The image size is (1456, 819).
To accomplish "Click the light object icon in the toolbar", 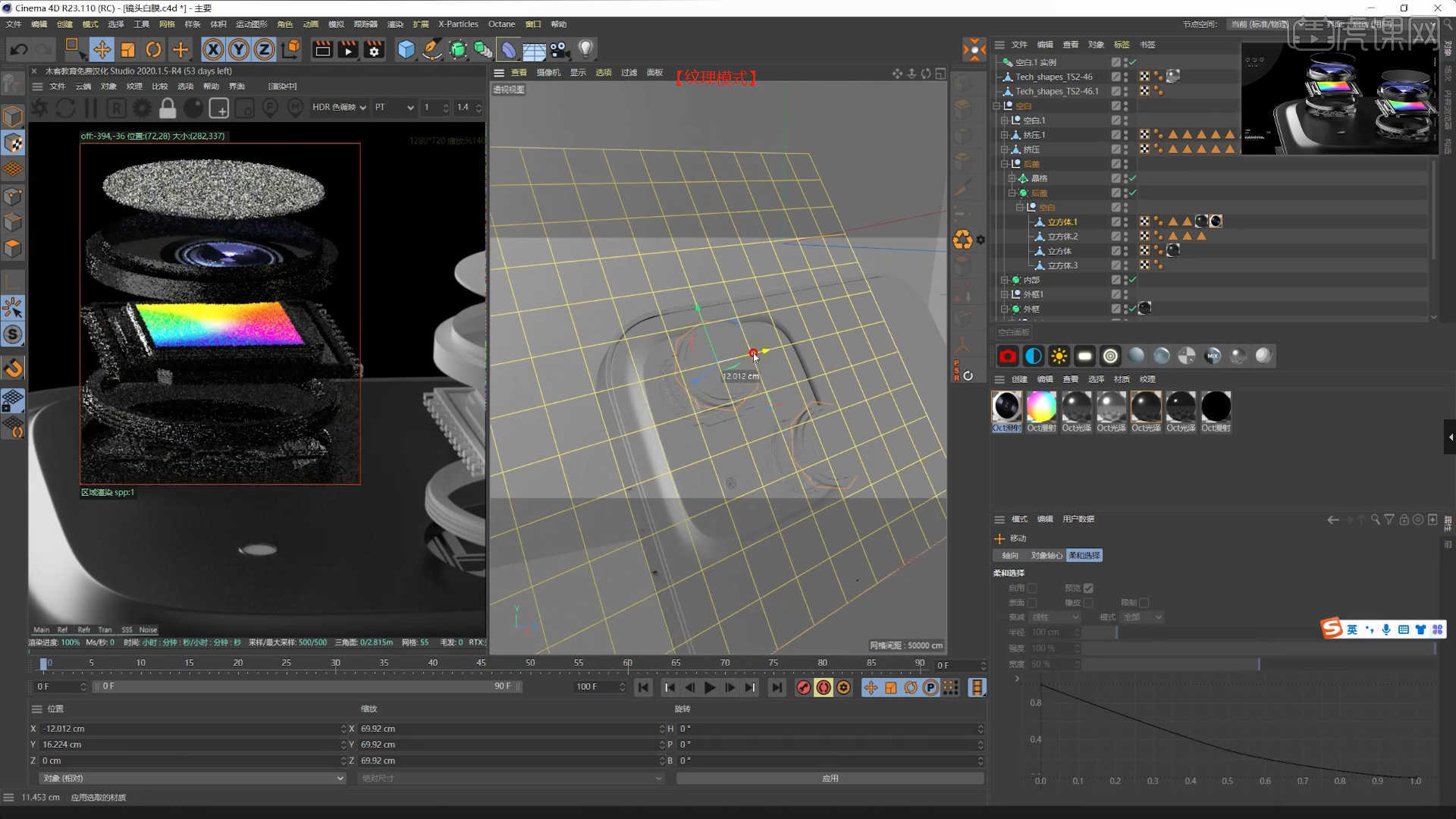I will pos(585,49).
